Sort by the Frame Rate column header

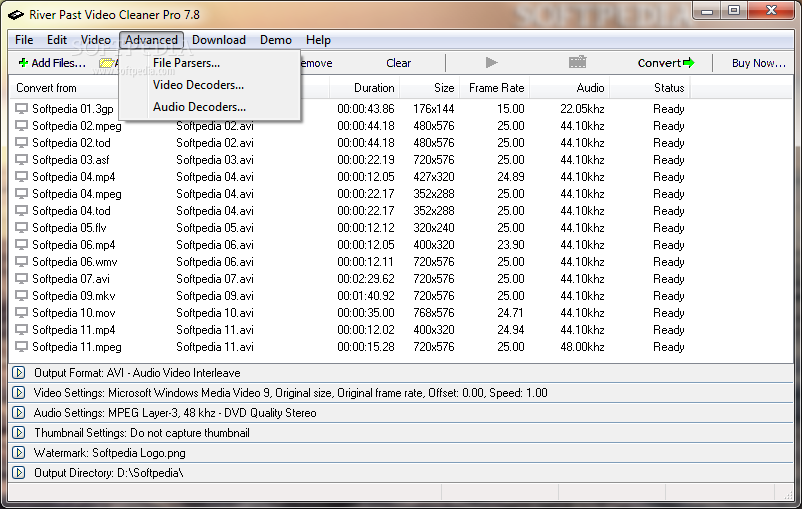496,88
